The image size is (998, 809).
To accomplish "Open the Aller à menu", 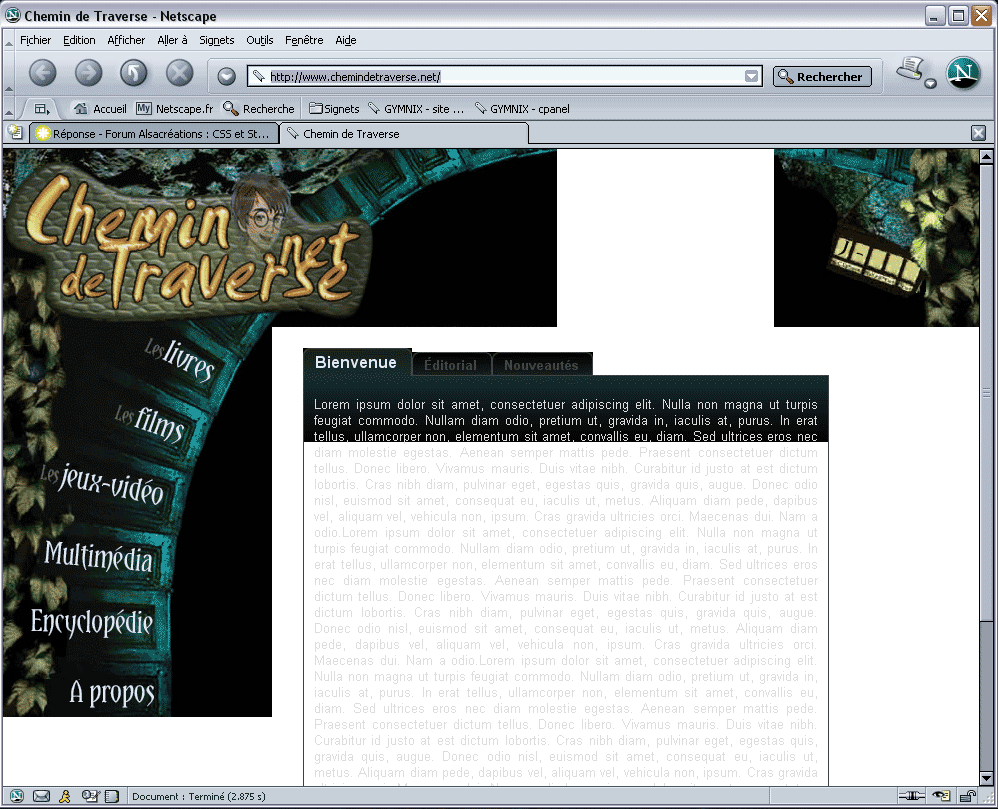I will click(x=172, y=40).
